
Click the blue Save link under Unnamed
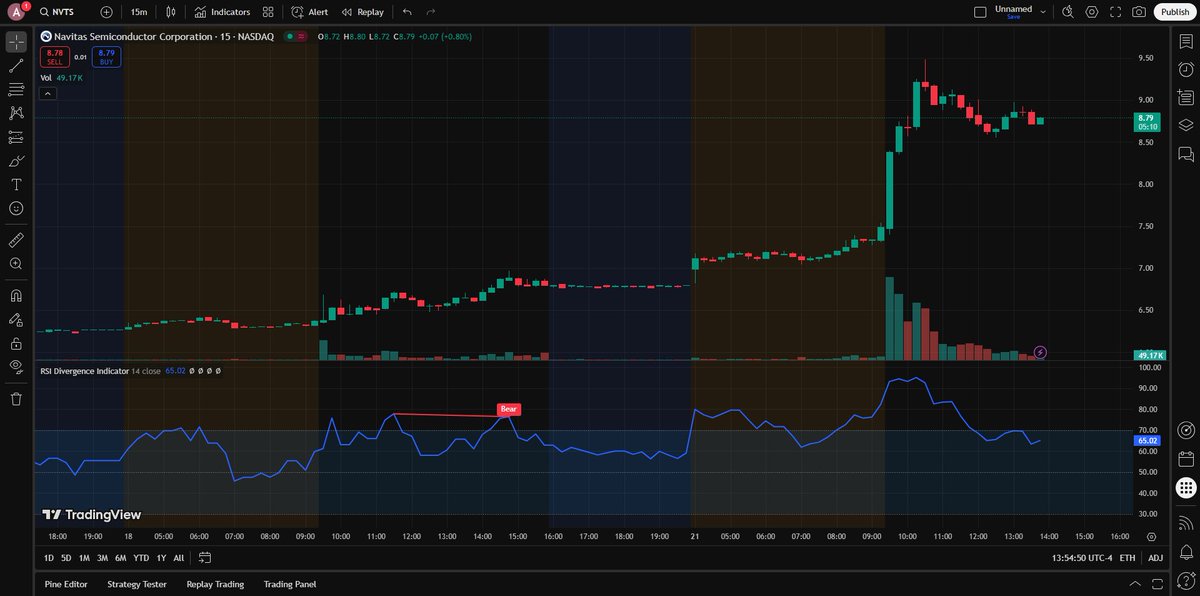[x=1013, y=17]
